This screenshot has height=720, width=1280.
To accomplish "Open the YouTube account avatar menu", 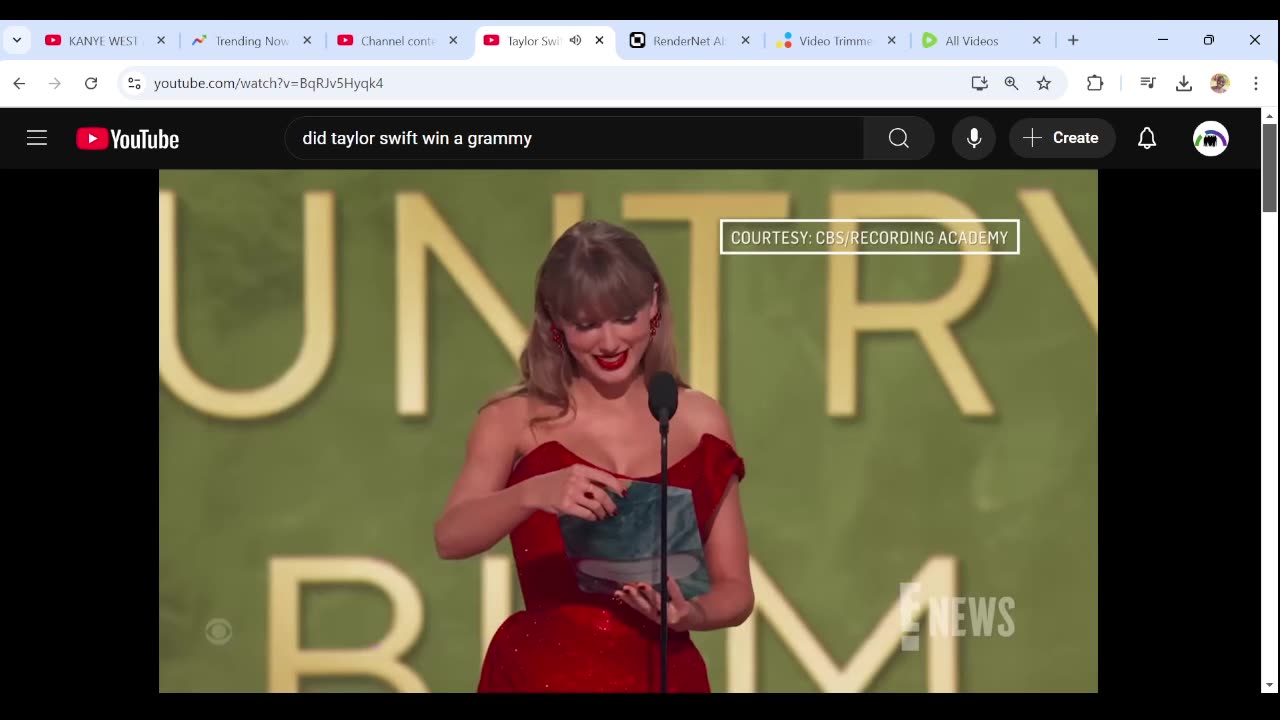I will [1211, 138].
